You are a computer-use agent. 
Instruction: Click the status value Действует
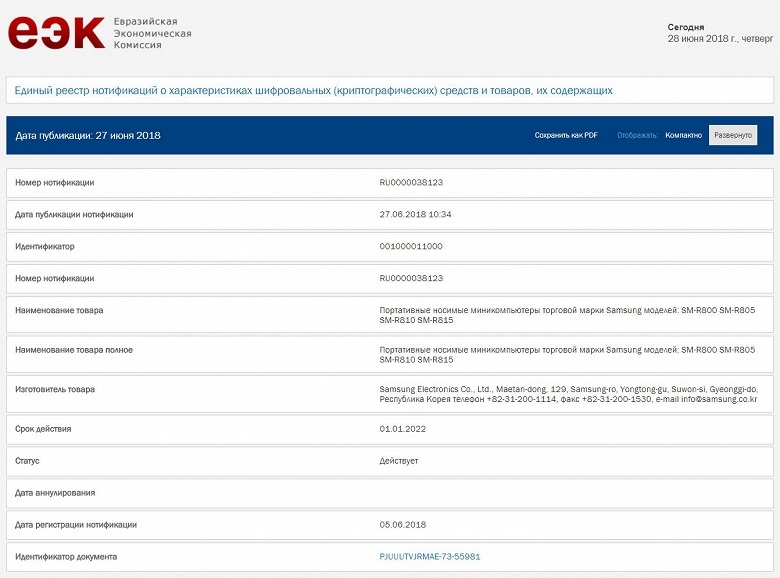coord(398,461)
